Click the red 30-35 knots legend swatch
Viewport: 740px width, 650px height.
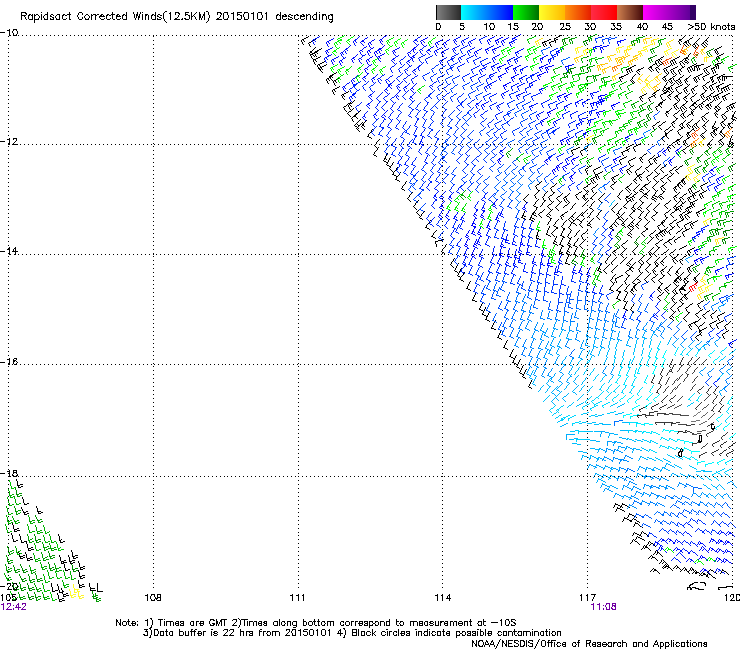click(x=604, y=12)
